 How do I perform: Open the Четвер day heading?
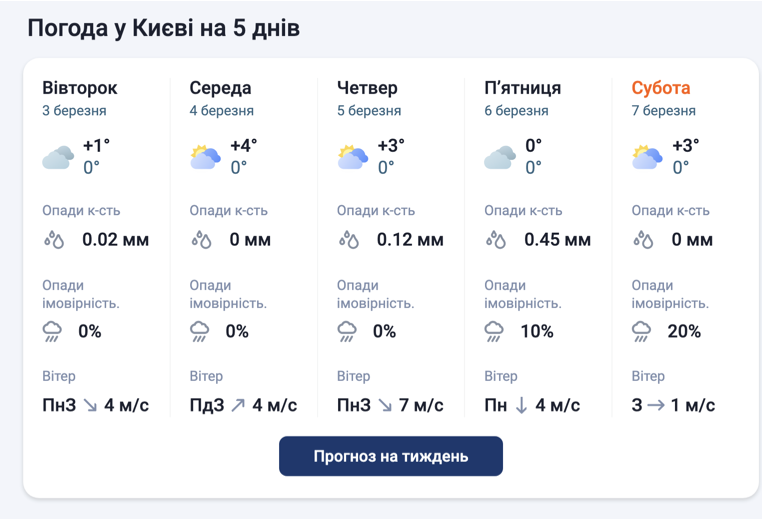pos(367,88)
